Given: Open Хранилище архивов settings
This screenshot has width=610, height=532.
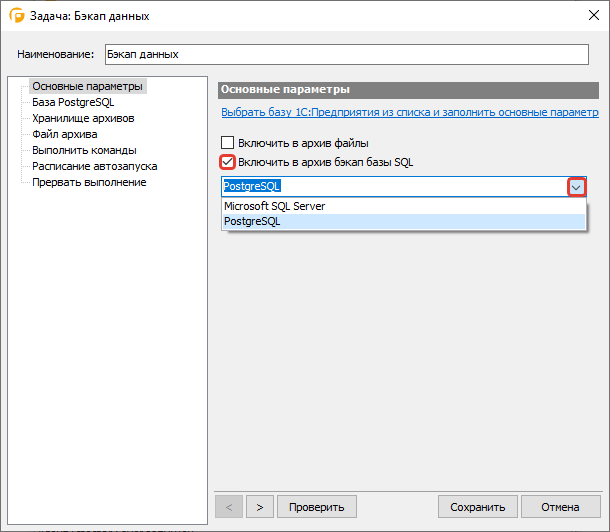Looking at the screenshot, I should point(83,118).
